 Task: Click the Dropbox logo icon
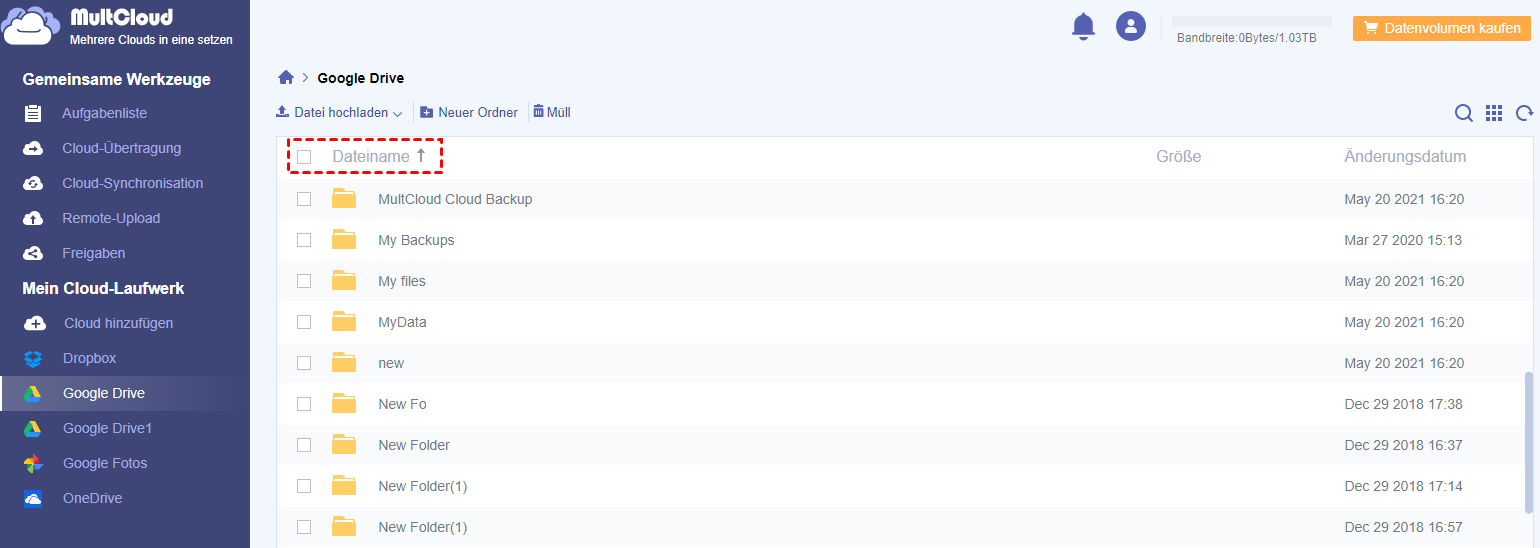pos(33,358)
